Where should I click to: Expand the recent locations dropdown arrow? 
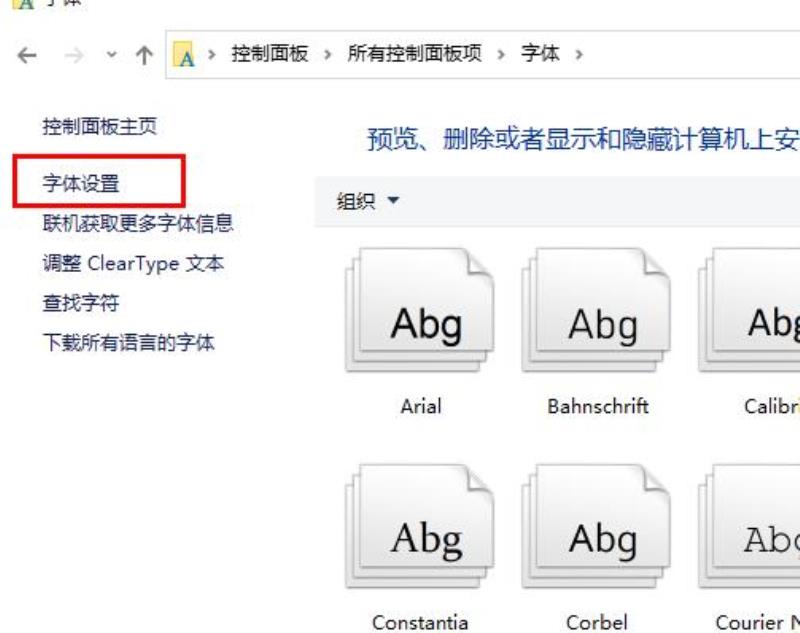pos(111,55)
